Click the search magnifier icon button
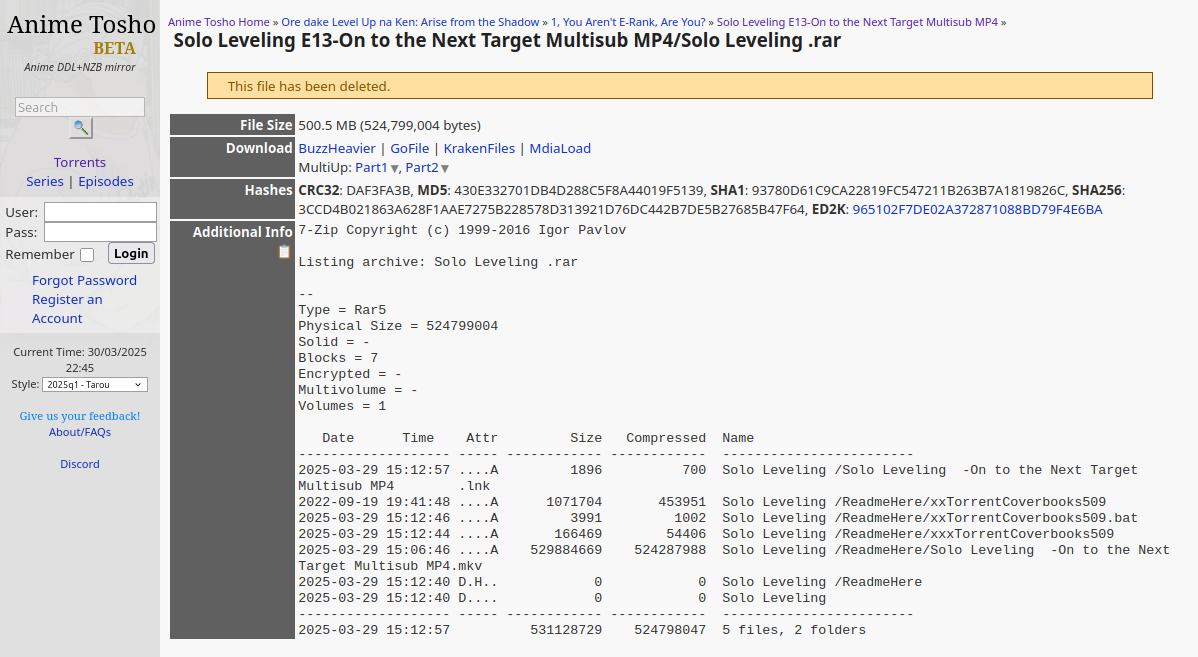The image size is (1198, 657). [x=81, y=128]
